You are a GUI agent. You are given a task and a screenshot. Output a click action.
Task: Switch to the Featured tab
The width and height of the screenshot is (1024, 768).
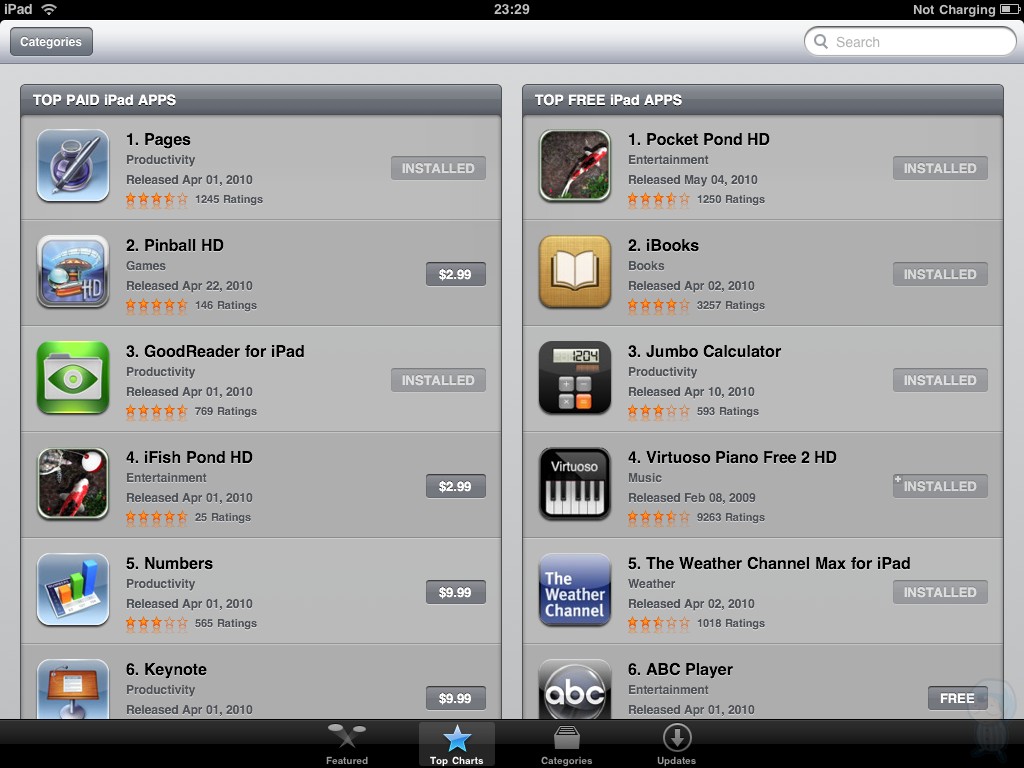[347, 744]
